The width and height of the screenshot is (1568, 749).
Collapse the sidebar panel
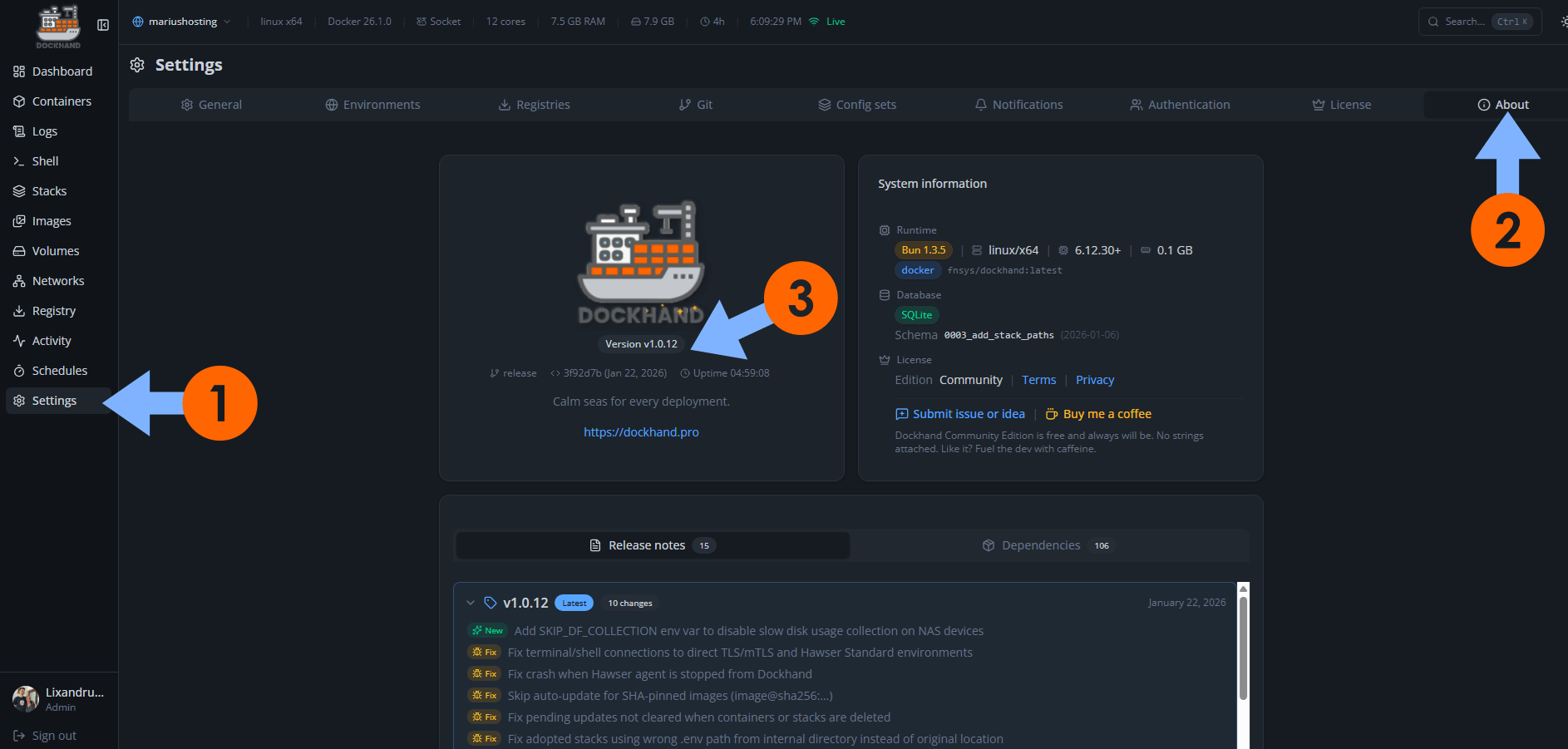tap(103, 25)
